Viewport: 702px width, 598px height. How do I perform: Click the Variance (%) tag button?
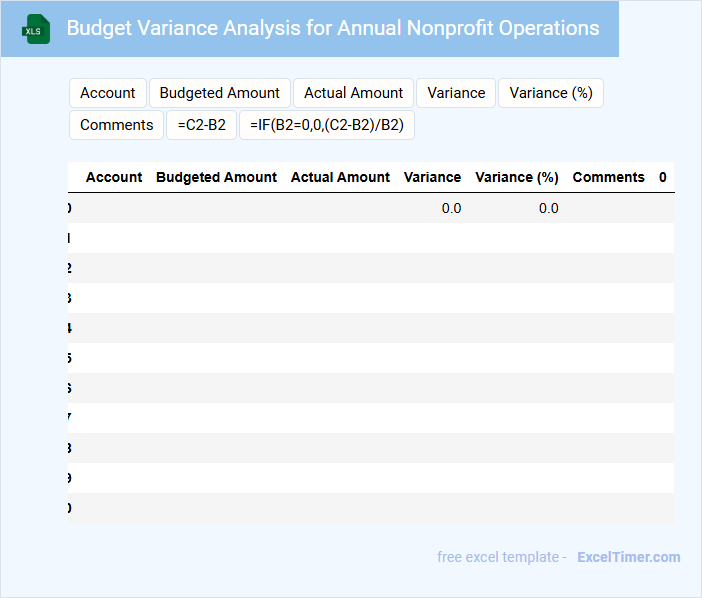click(551, 93)
